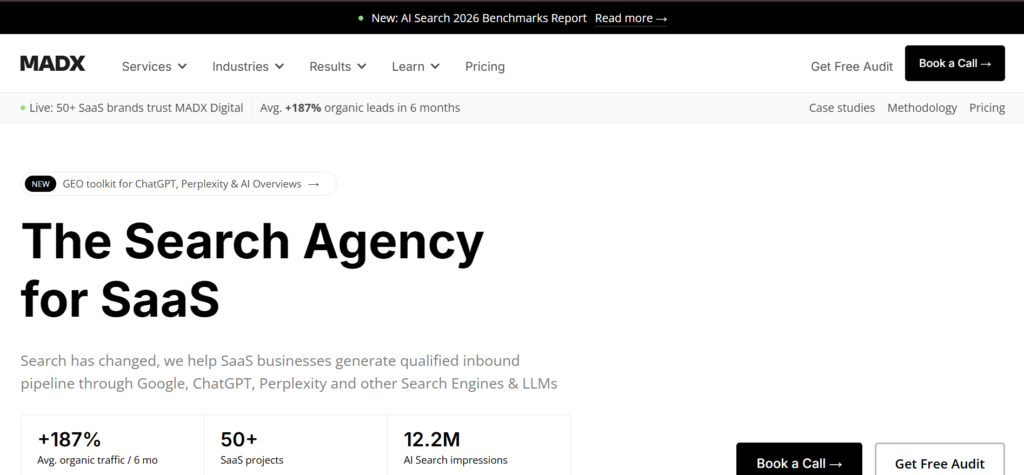The height and width of the screenshot is (475, 1024).
Task: Expand the Industries dropdown menu
Action: tap(248, 67)
